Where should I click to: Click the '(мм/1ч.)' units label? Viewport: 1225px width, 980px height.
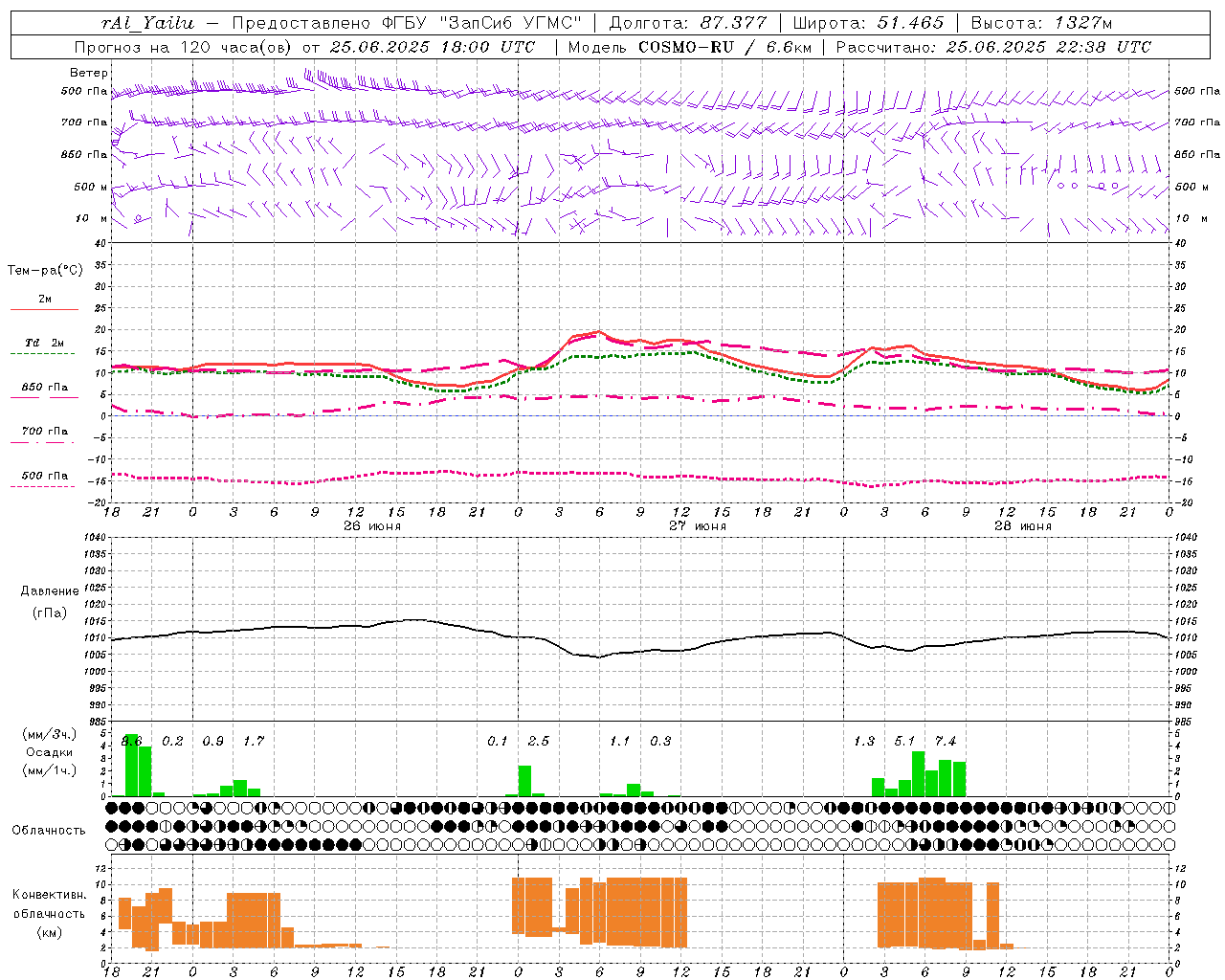(49, 770)
